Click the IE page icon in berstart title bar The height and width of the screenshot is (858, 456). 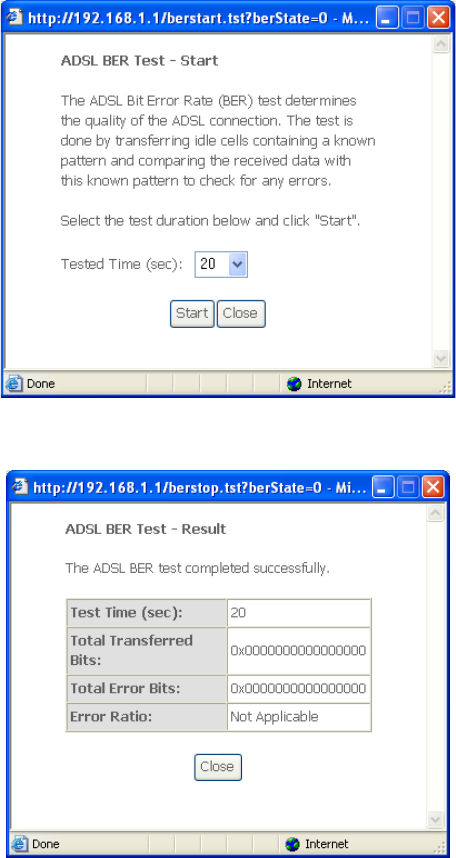15,18
